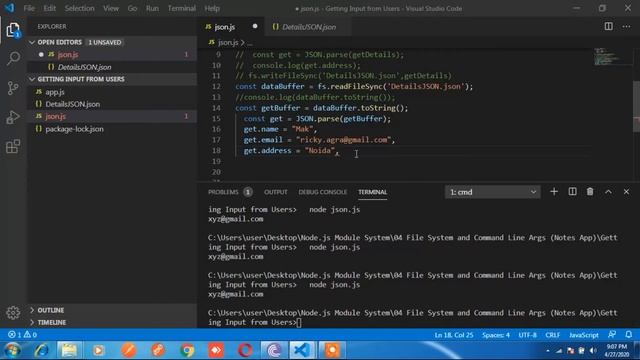Split the editor to the right
Image resolution: width=640 pixels, height=360 pixels.
(x=609, y=27)
